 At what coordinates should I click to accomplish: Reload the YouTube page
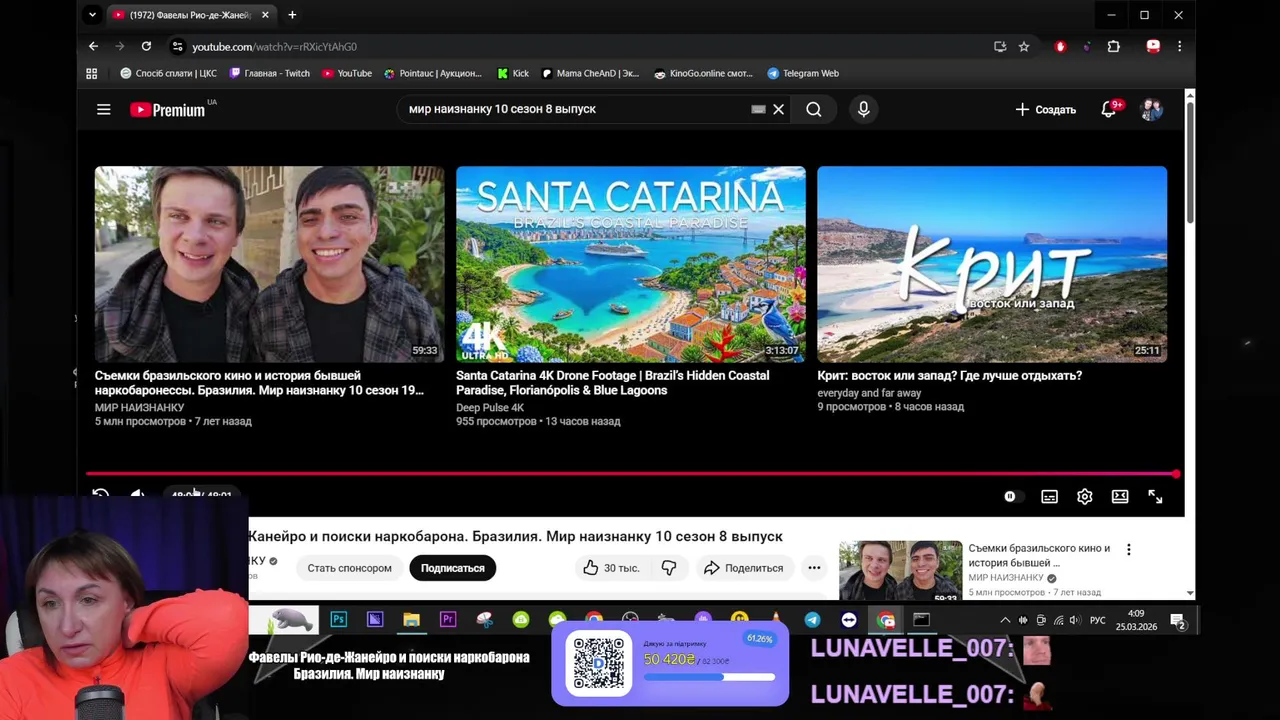pos(146,46)
